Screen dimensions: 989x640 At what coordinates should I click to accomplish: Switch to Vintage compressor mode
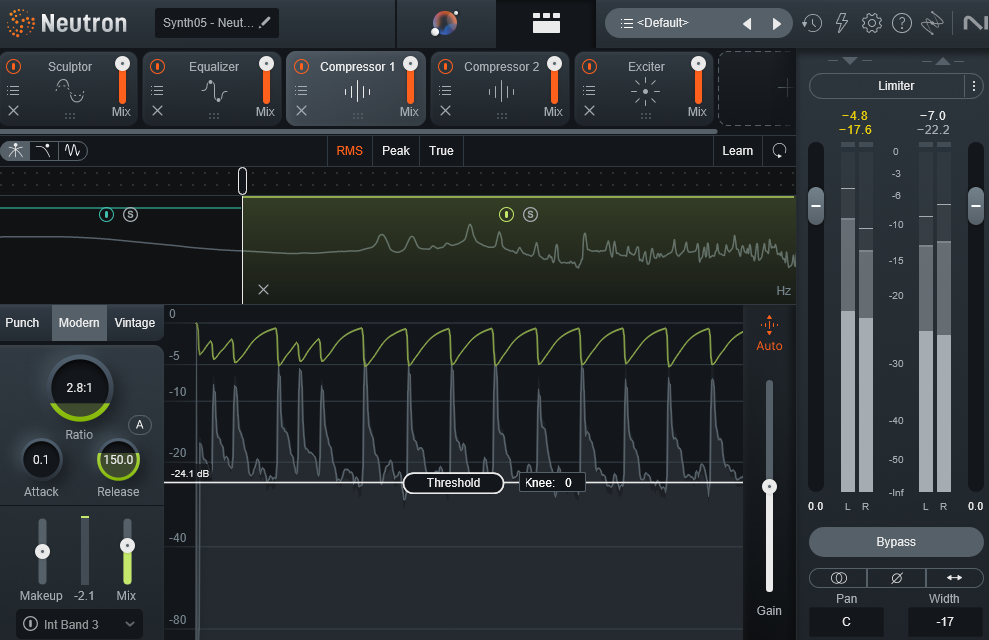click(134, 323)
